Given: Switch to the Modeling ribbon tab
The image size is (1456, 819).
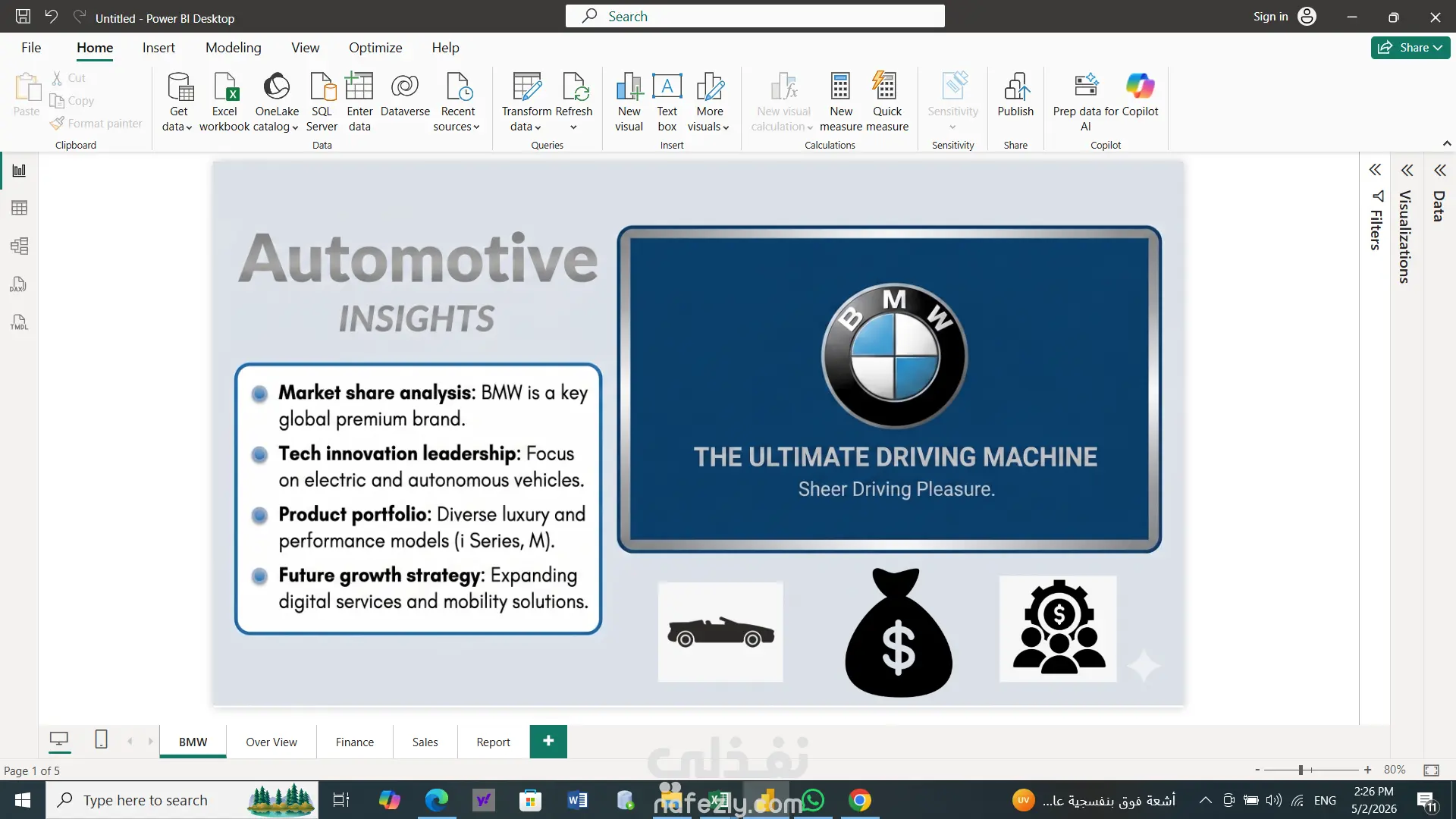Looking at the screenshot, I should pyautogui.click(x=233, y=47).
